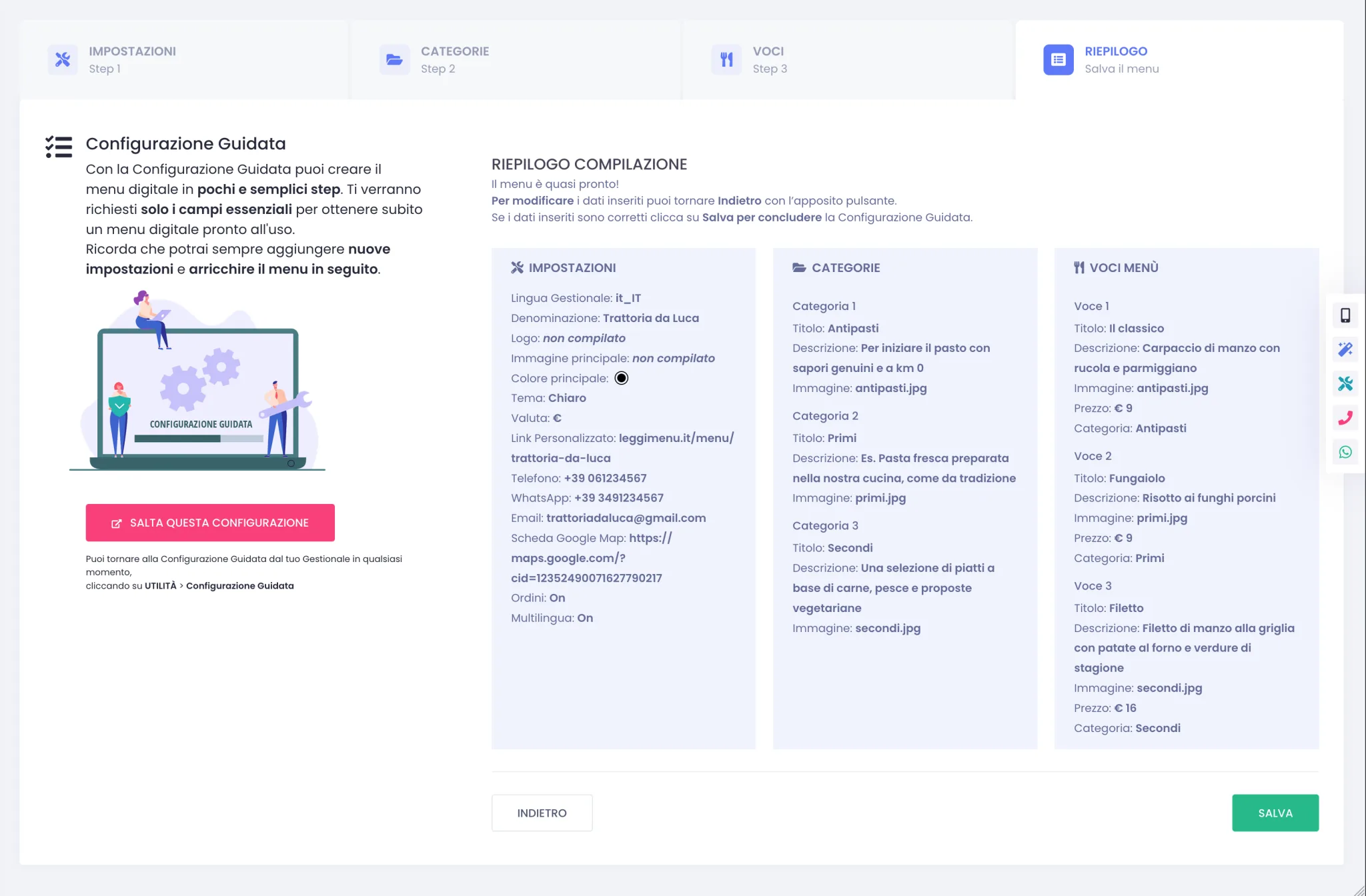
Task: Open the Impostazioni step 1 tab
Action: coord(183,60)
